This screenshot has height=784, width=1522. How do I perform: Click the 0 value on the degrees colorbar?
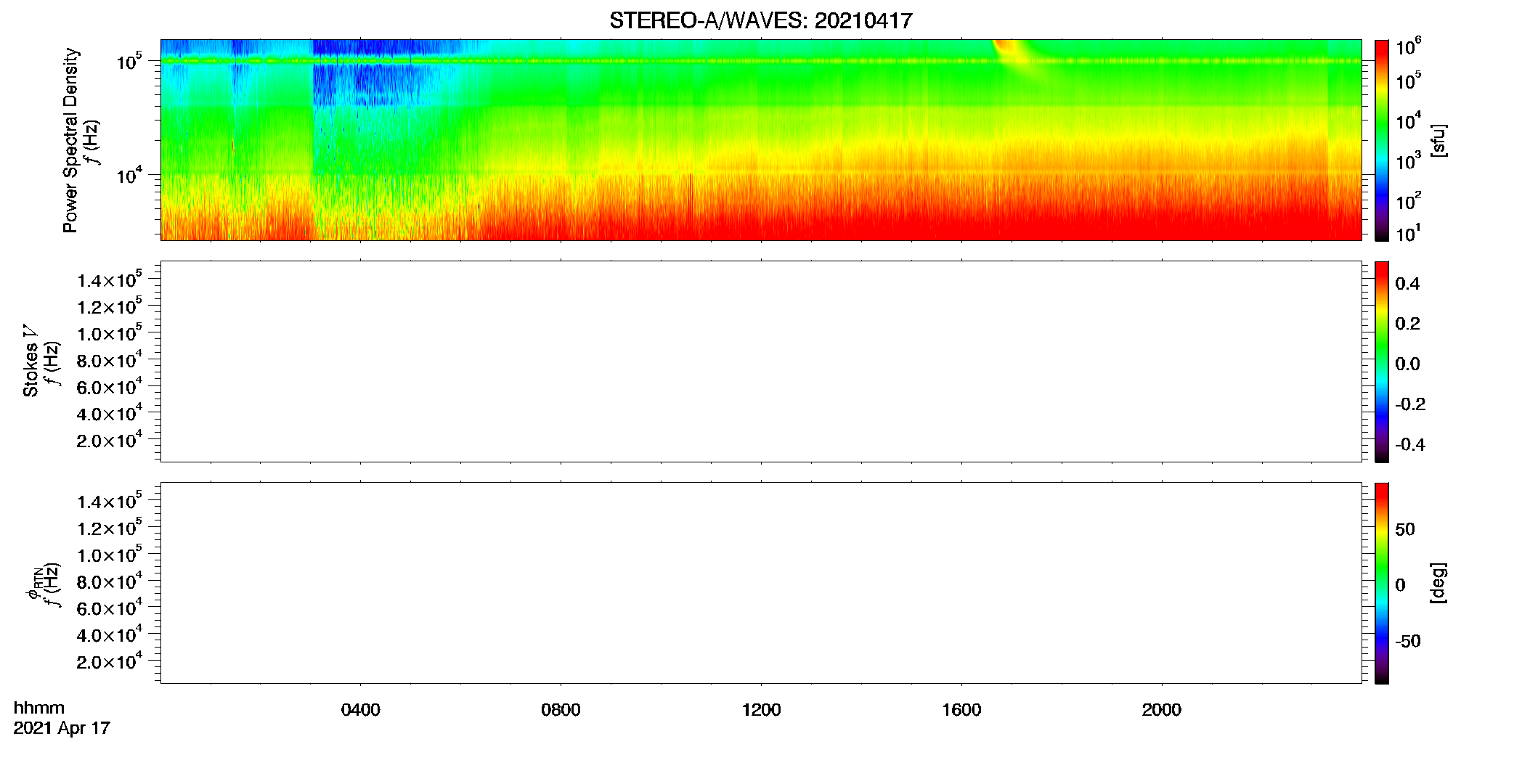point(1400,585)
